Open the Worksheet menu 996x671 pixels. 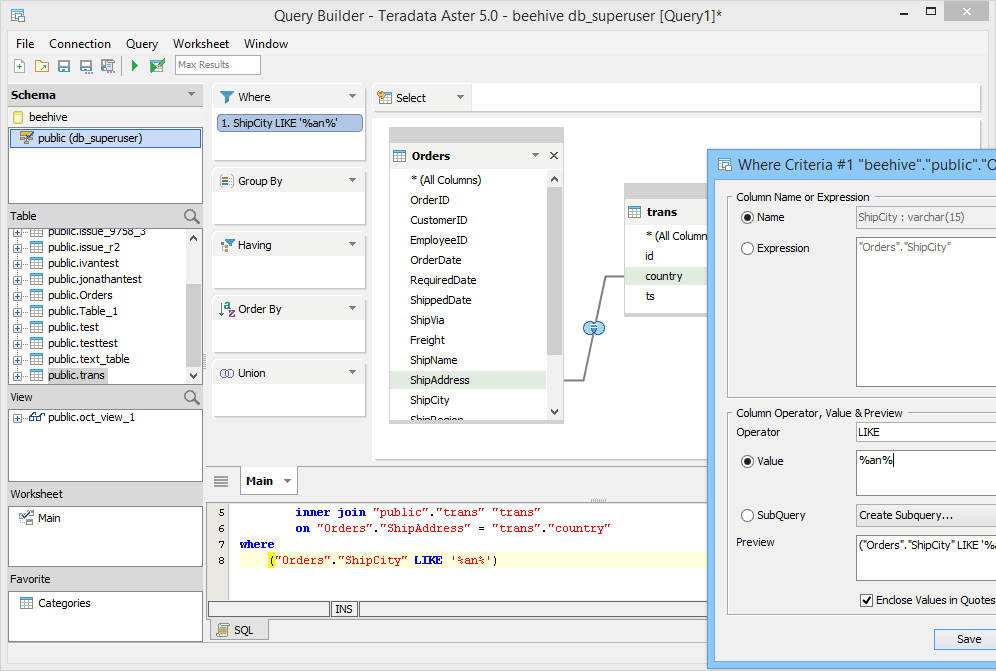coord(201,44)
